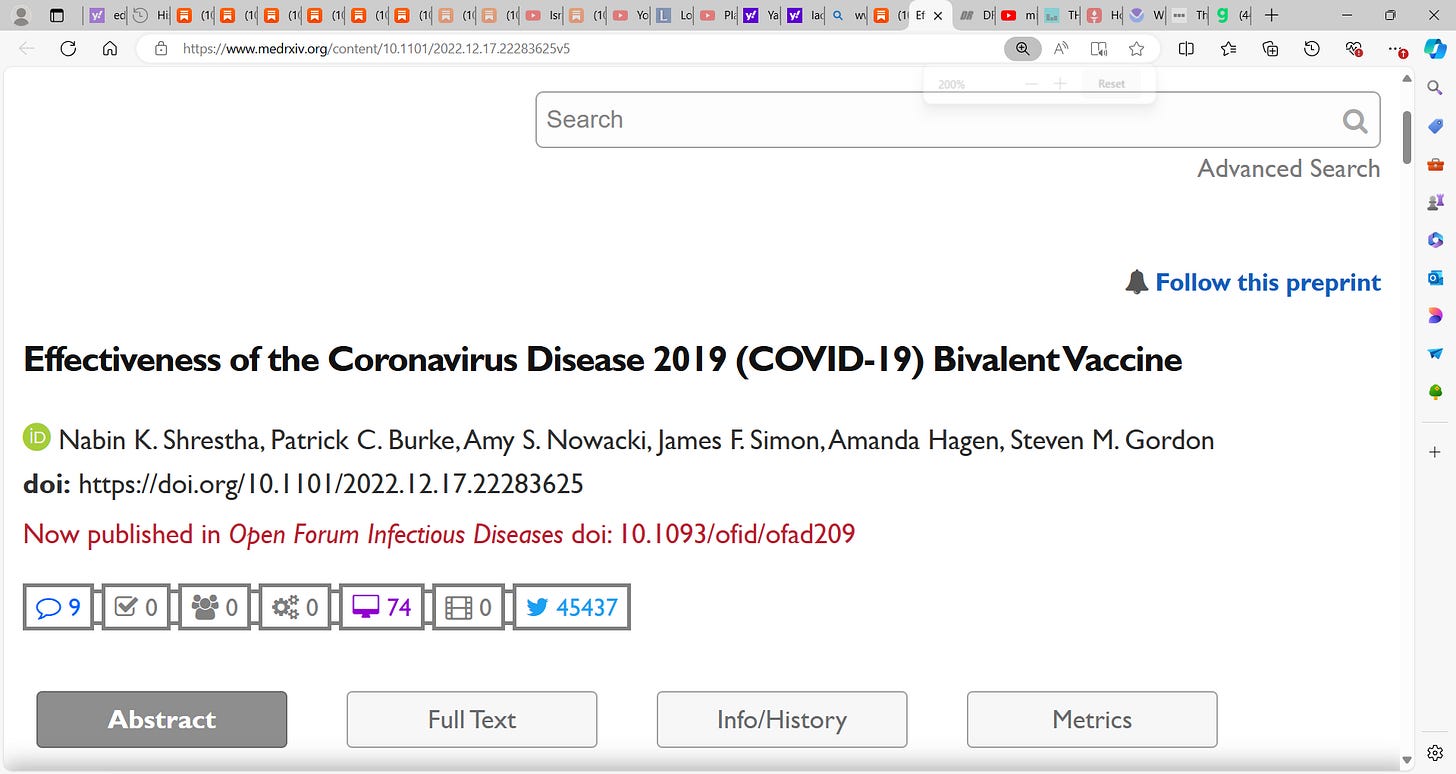Open the sidebar Outlook icon

point(1435,277)
